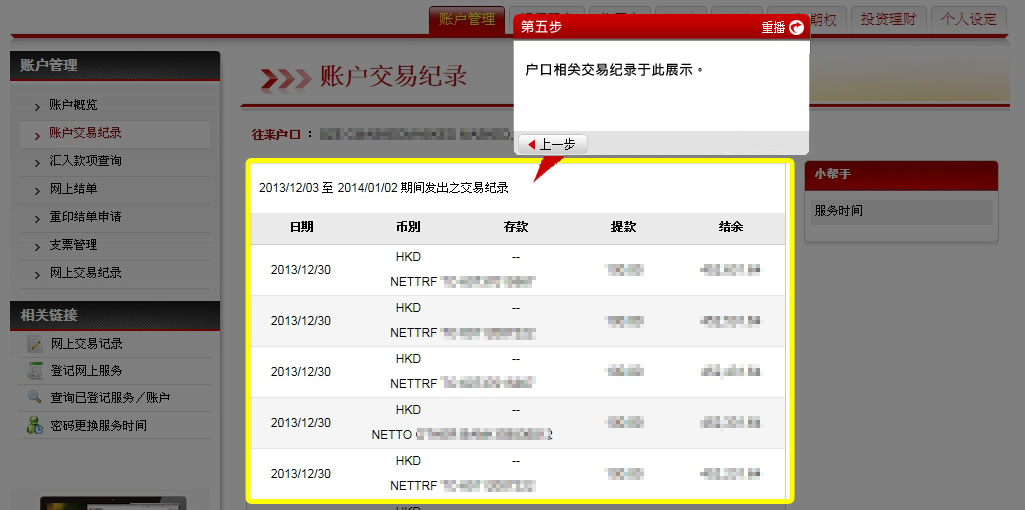
Task: Select 账户交易纪录 in the sidebar
Action: tap(85, 133)
